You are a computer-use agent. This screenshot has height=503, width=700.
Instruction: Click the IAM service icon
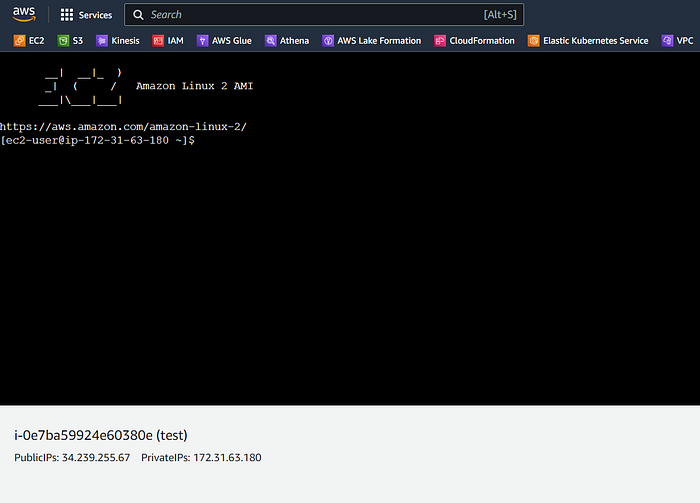coord(158,41)
